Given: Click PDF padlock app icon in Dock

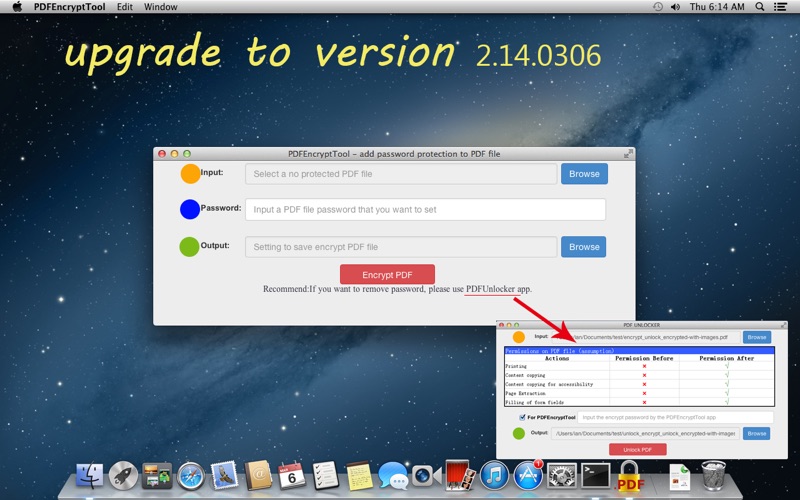Looking at the screenshot, I should click(x=630, y=476).
